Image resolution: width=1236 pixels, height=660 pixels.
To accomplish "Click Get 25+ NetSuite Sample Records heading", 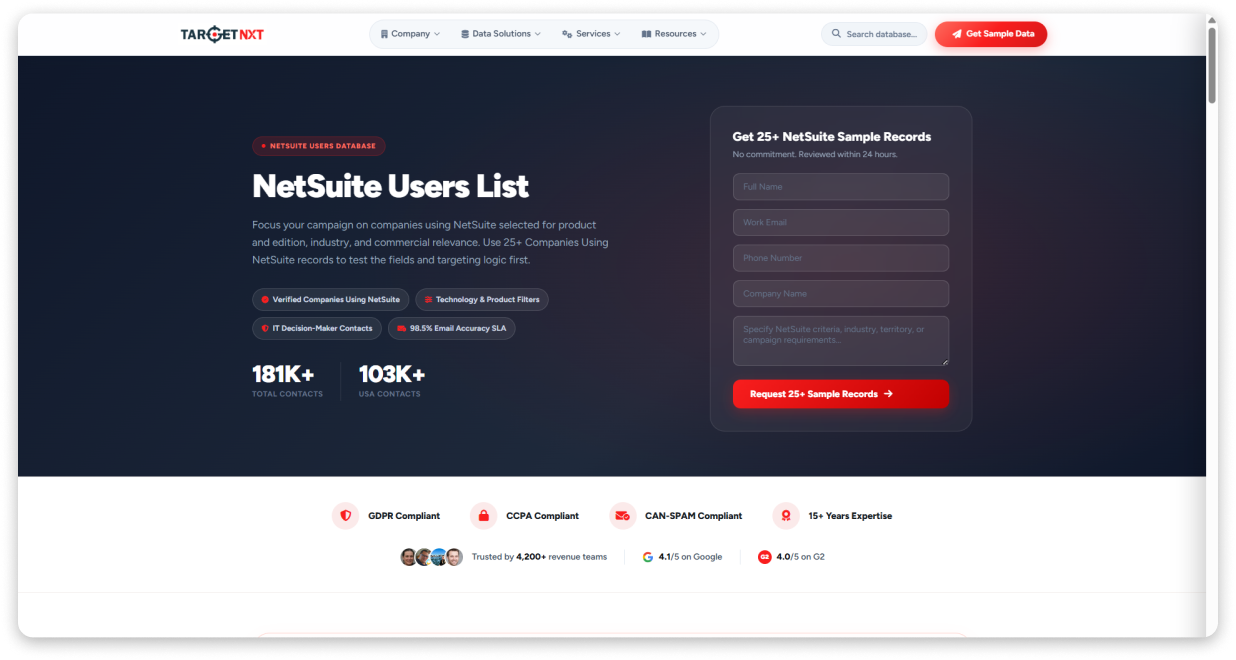I will pyautogui.click(x=832, y=137).
